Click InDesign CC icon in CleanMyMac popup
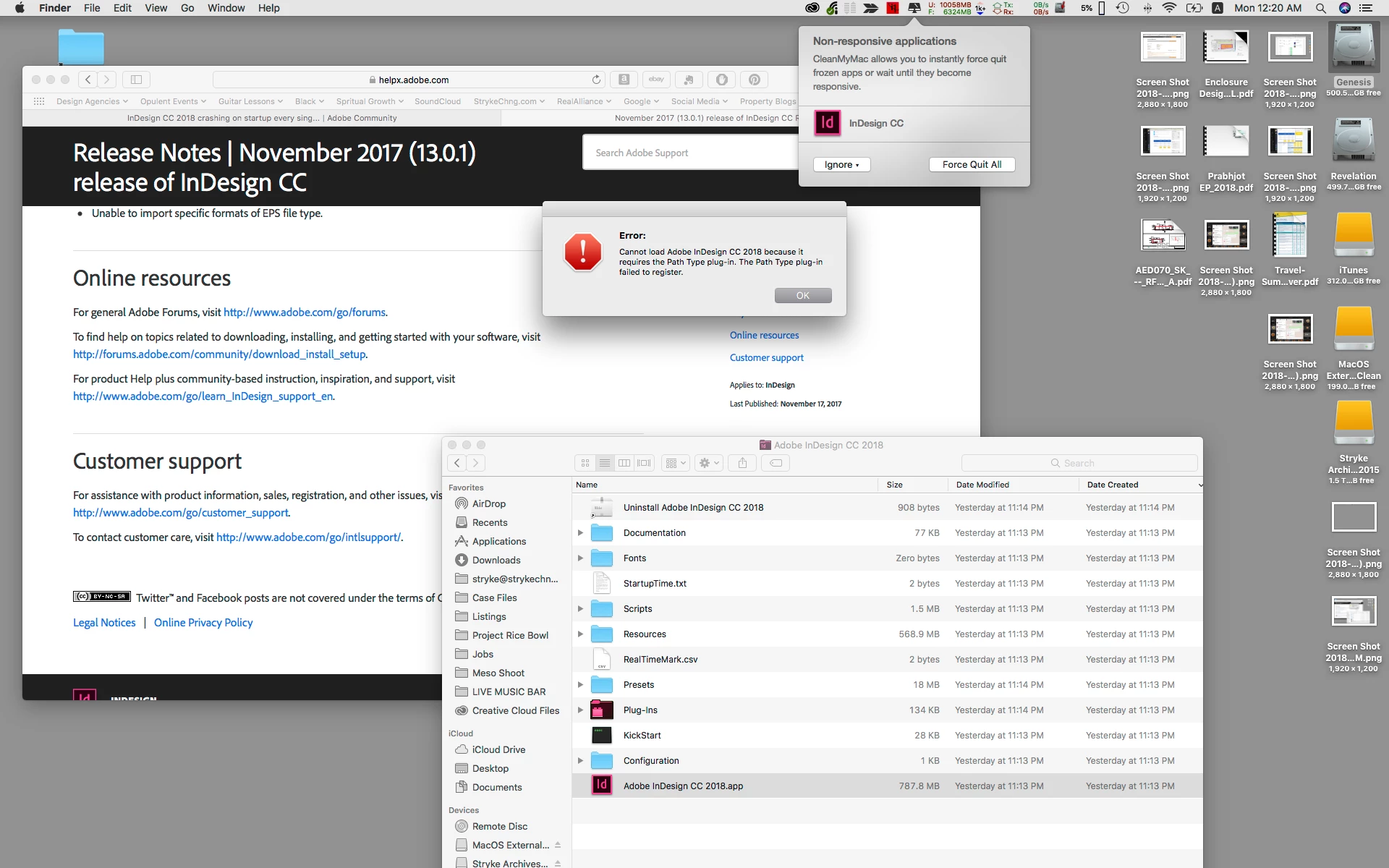The height and width of the screenshot is (868, 1389). click(827, 123)
